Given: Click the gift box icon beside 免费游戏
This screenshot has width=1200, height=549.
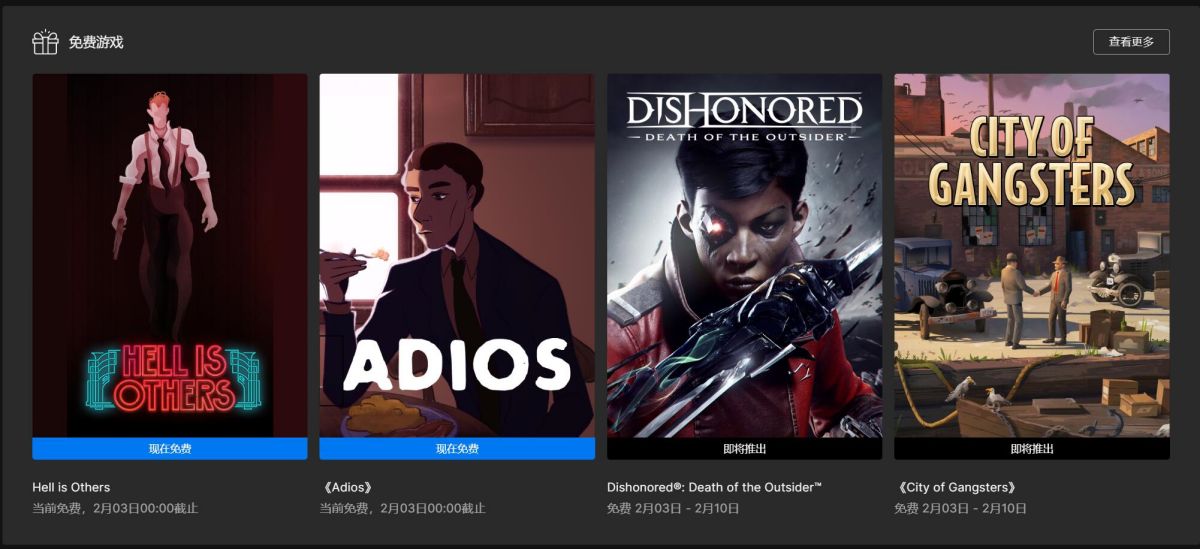Looking at the screenshot, I should coord(45,42).
